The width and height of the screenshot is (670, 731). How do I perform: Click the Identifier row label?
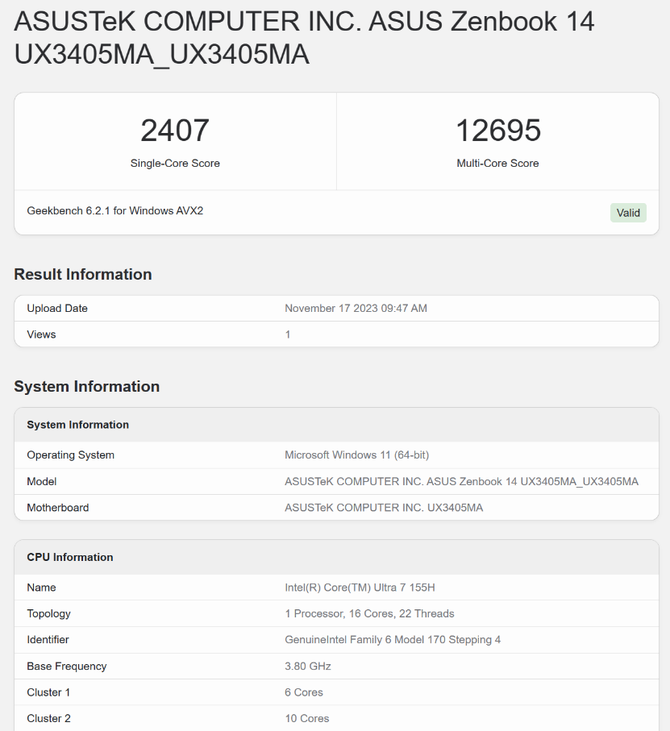[x=48, y=640]
